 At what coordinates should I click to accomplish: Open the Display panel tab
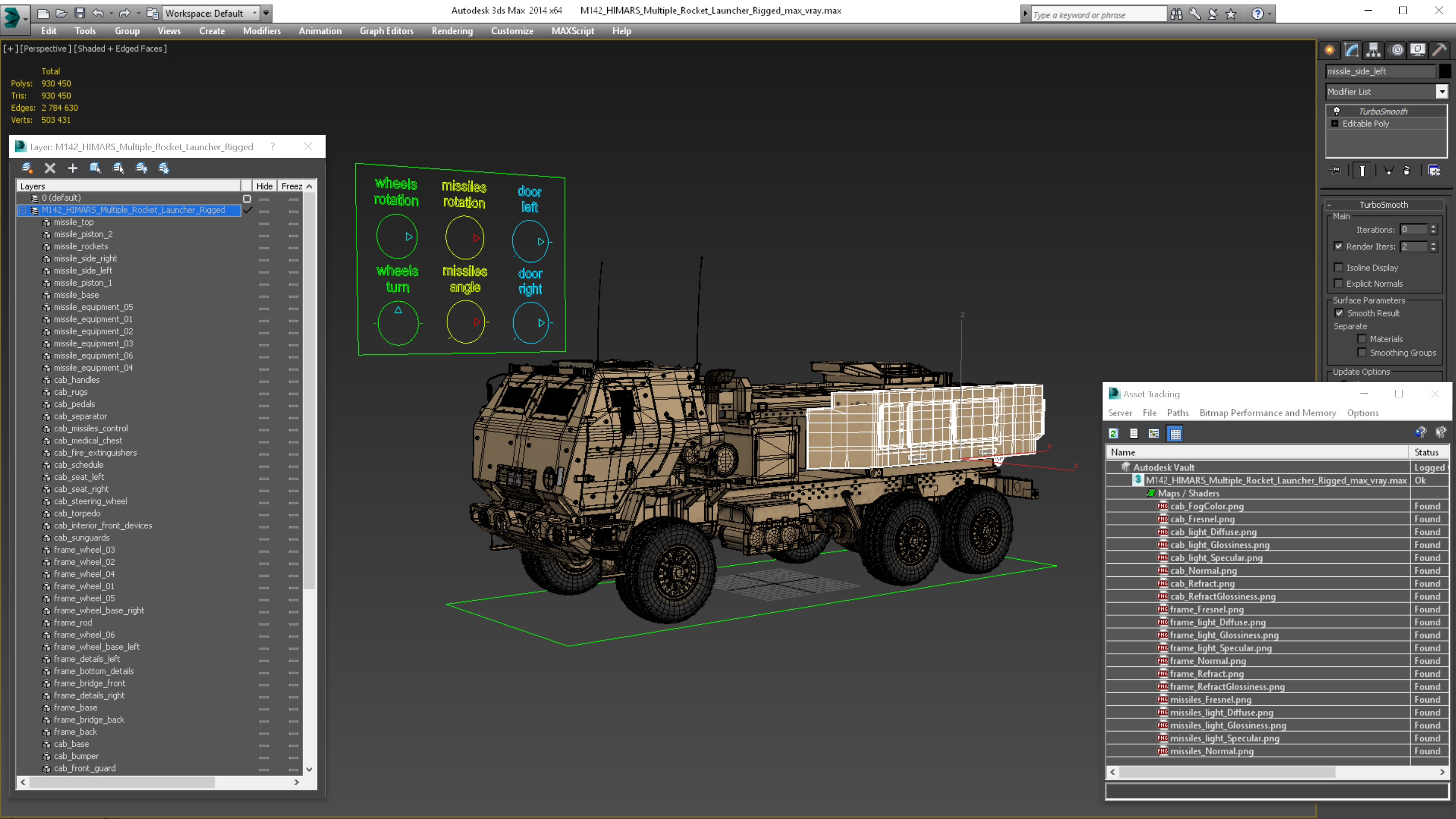1418,51
